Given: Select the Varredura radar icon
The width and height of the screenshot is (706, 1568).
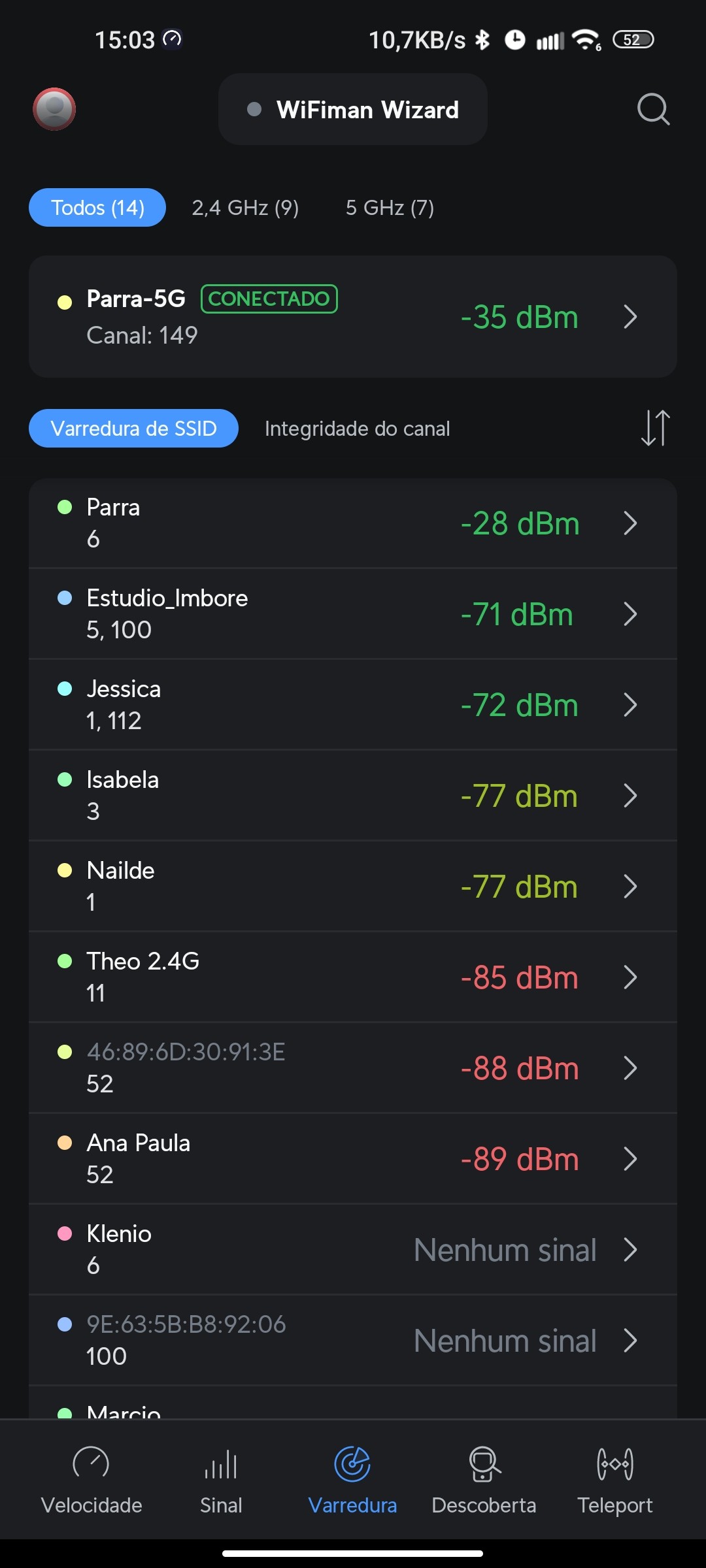Looking at the screenshot, I should [352, 1465].
